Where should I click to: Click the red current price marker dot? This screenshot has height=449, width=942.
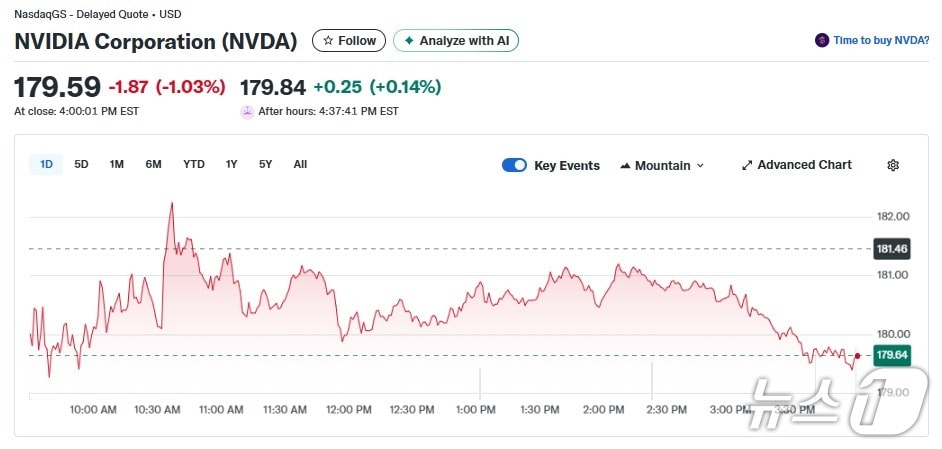click(857, 356)
